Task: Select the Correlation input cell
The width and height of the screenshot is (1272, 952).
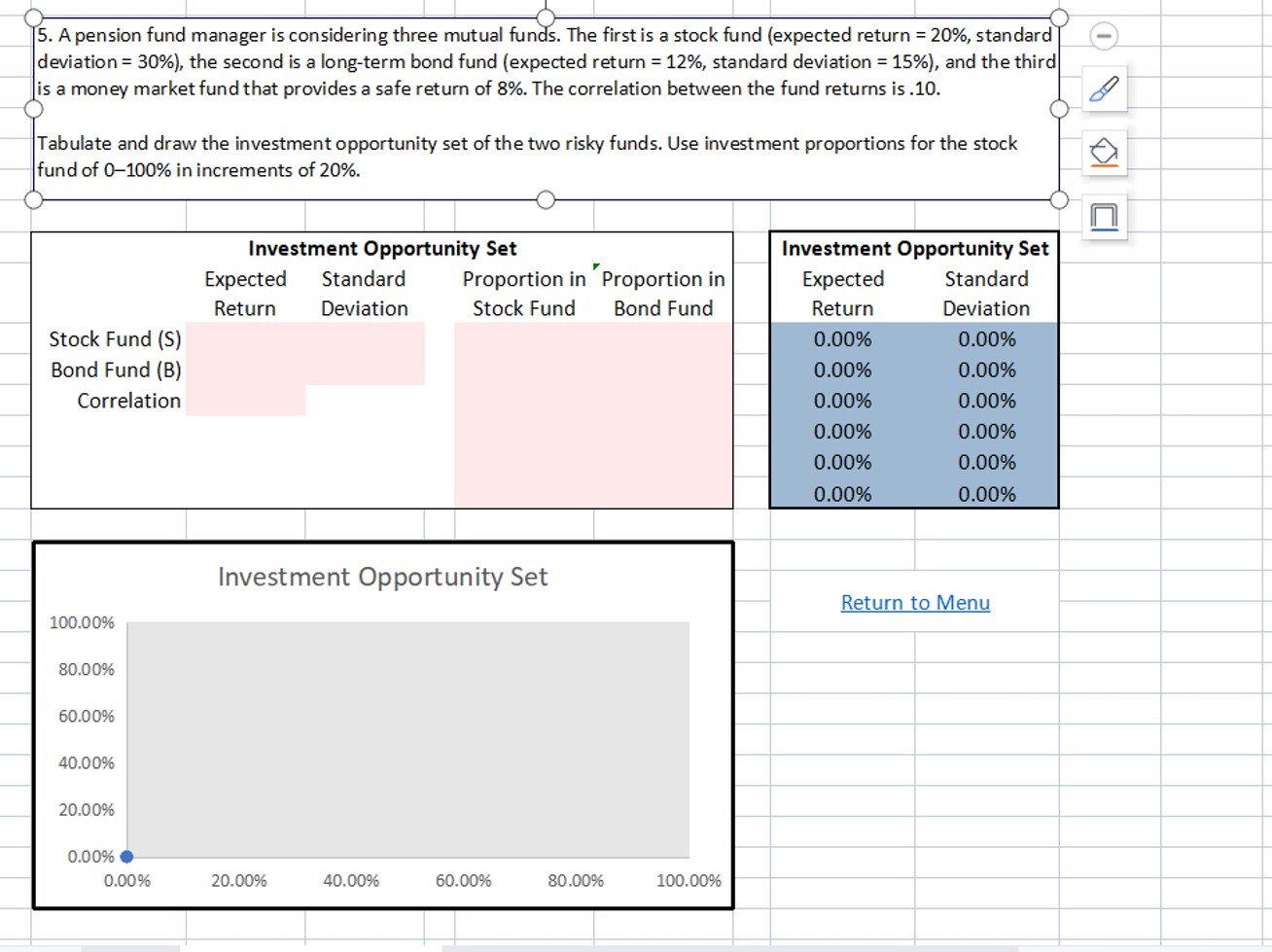Action: [x=245, y=401]
